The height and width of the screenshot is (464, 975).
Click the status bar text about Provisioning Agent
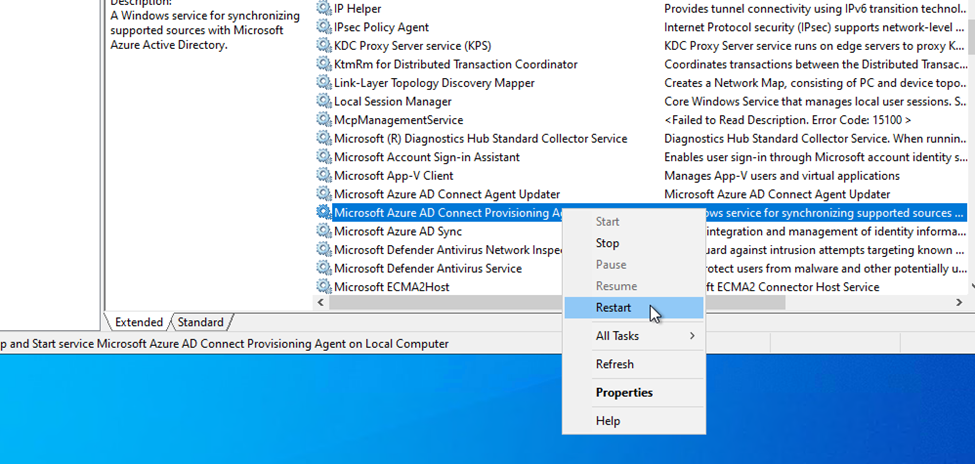(x=224, y=343)
